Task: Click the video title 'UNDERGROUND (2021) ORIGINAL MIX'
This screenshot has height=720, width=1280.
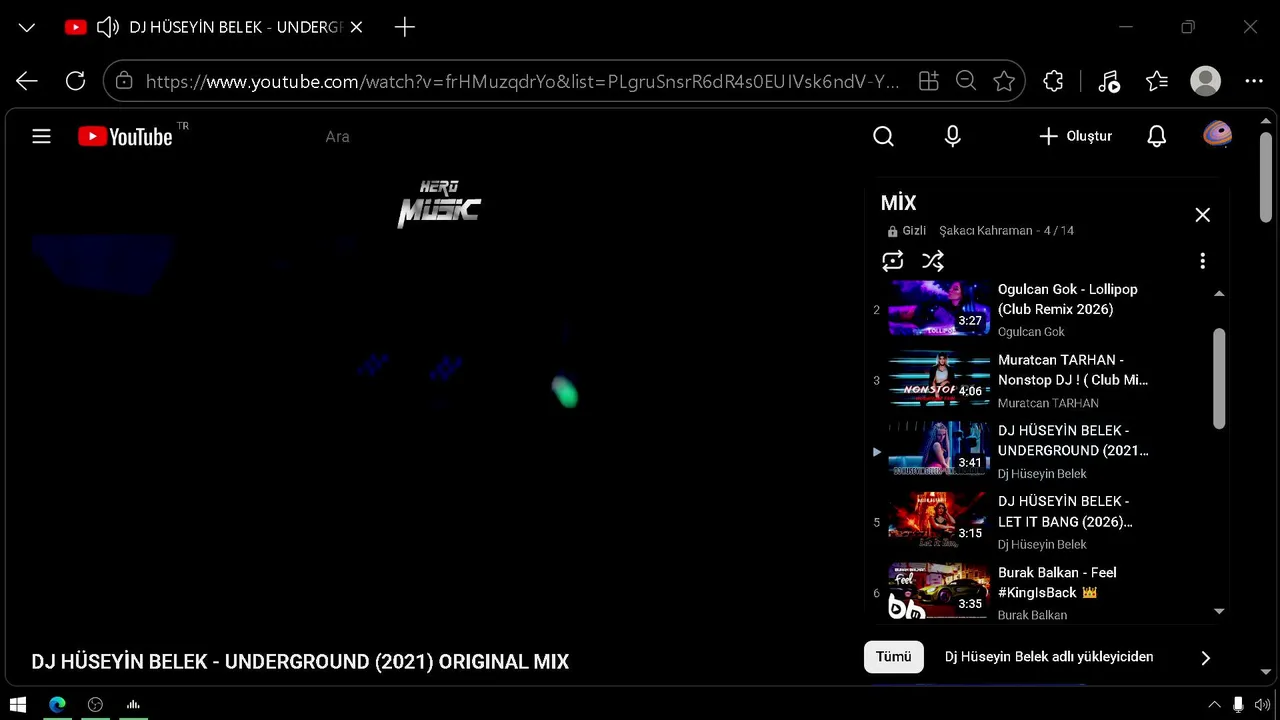Action: click(397, 662)
